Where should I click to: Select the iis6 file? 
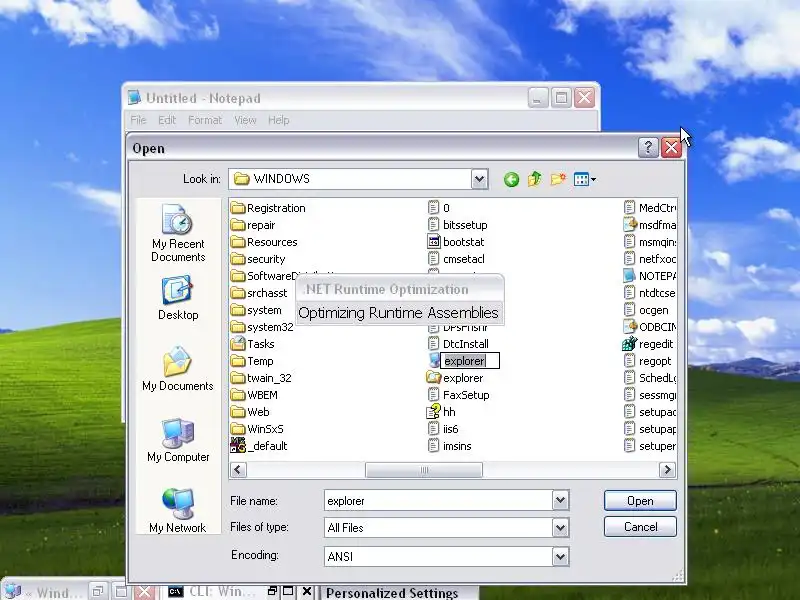(x=443, y=429)
